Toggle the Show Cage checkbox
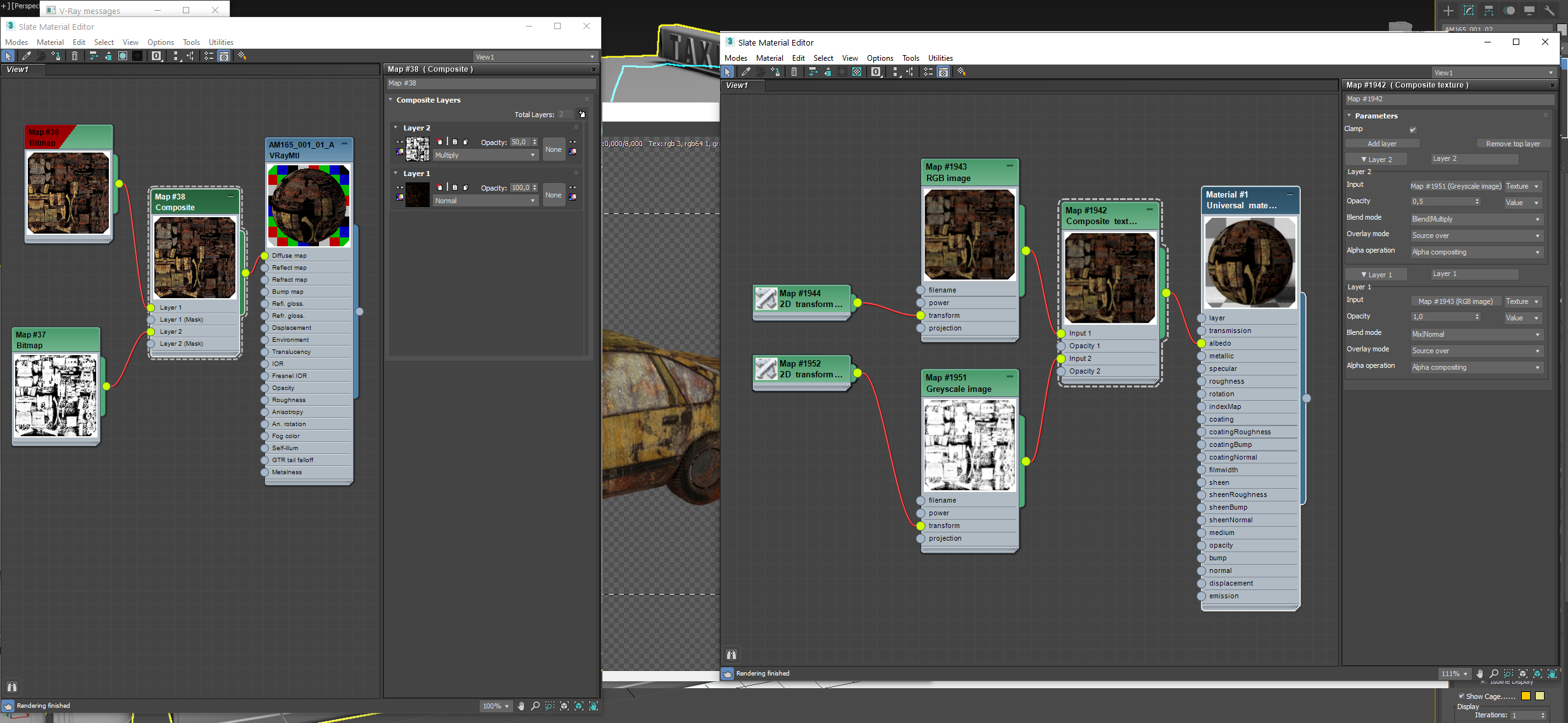 click(1462, 696)
